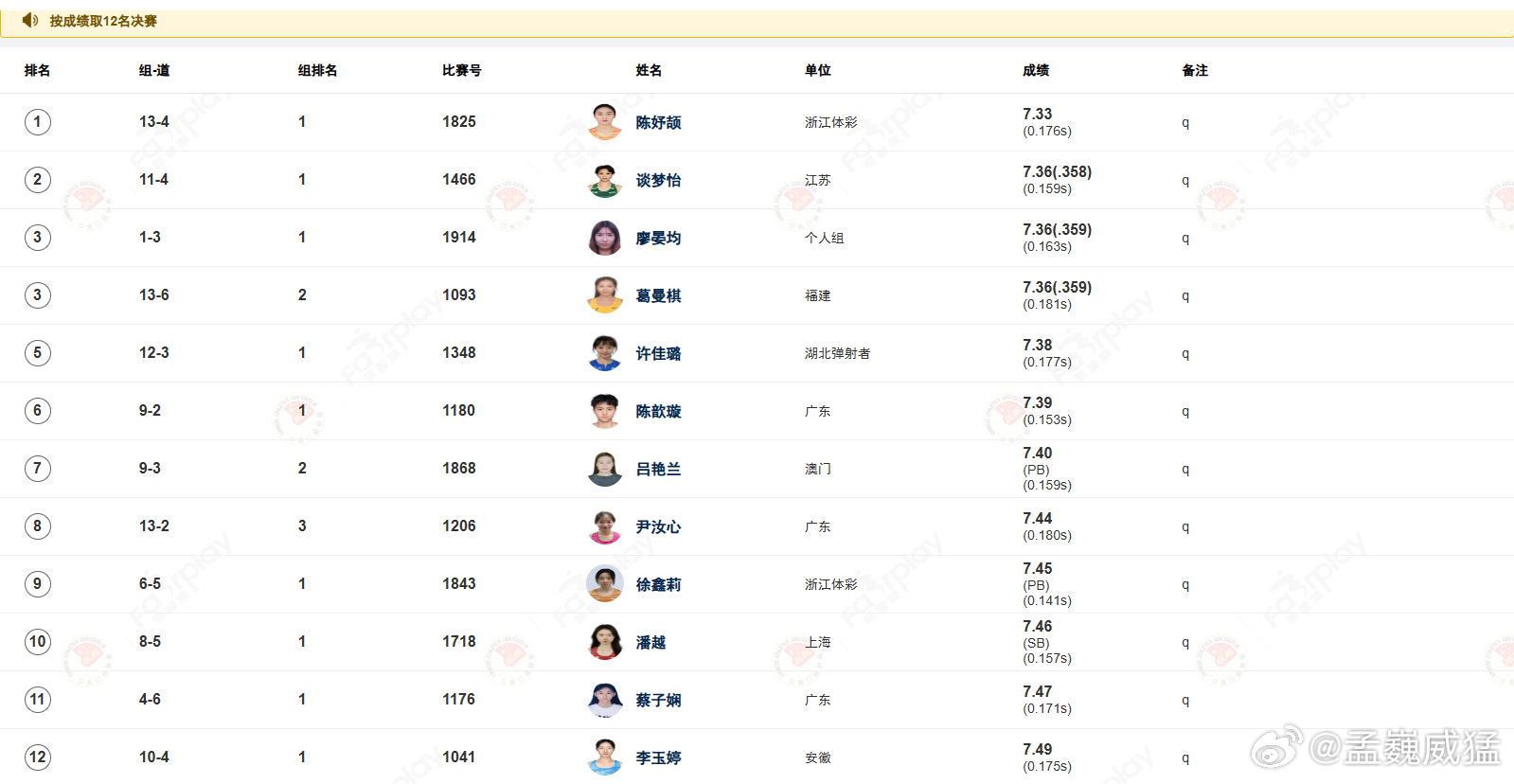
Task: Click group-lane cell 8-5
Action: coord(150,641)
